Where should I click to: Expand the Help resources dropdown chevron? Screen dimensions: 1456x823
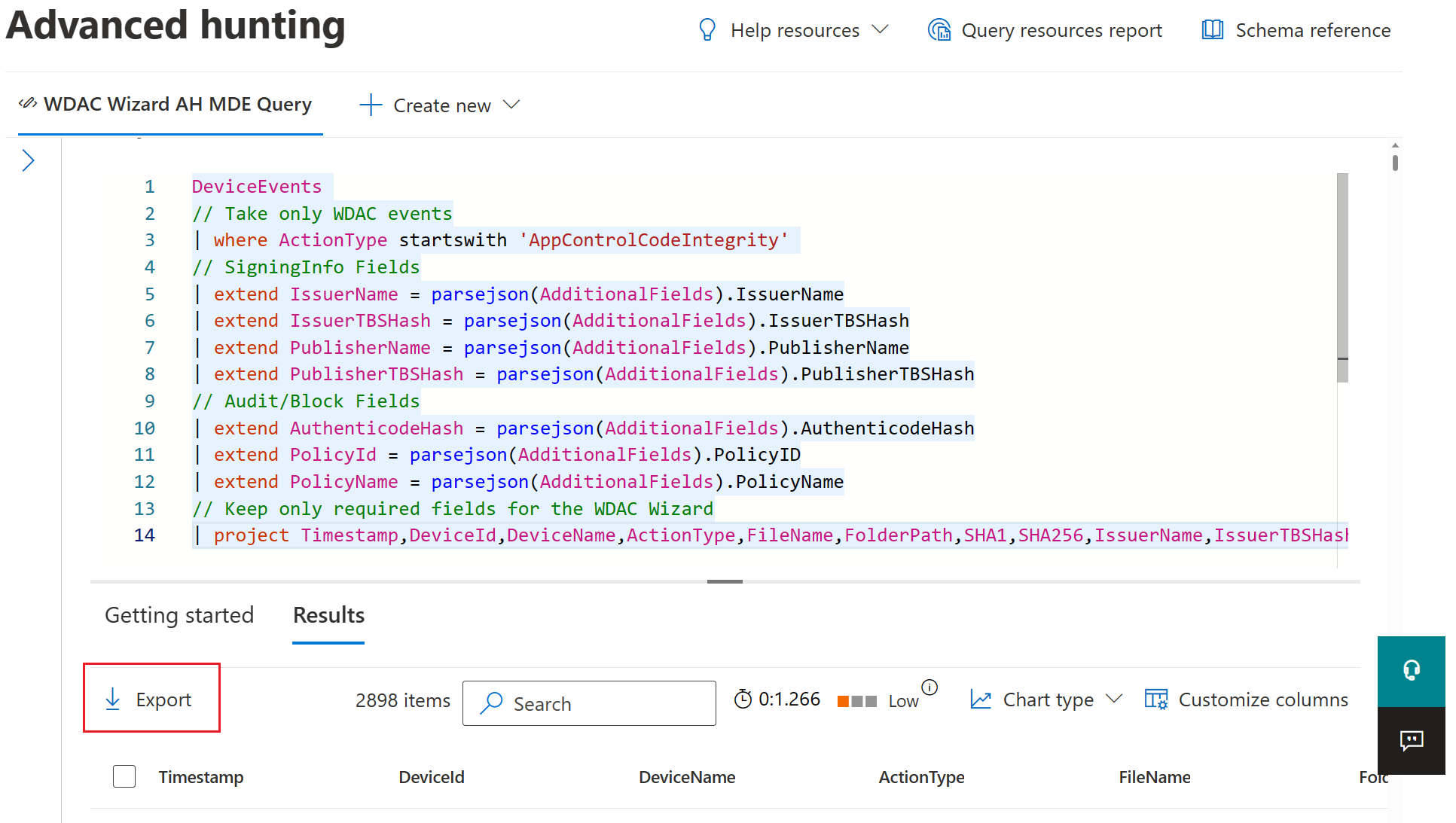click(880, 29)
